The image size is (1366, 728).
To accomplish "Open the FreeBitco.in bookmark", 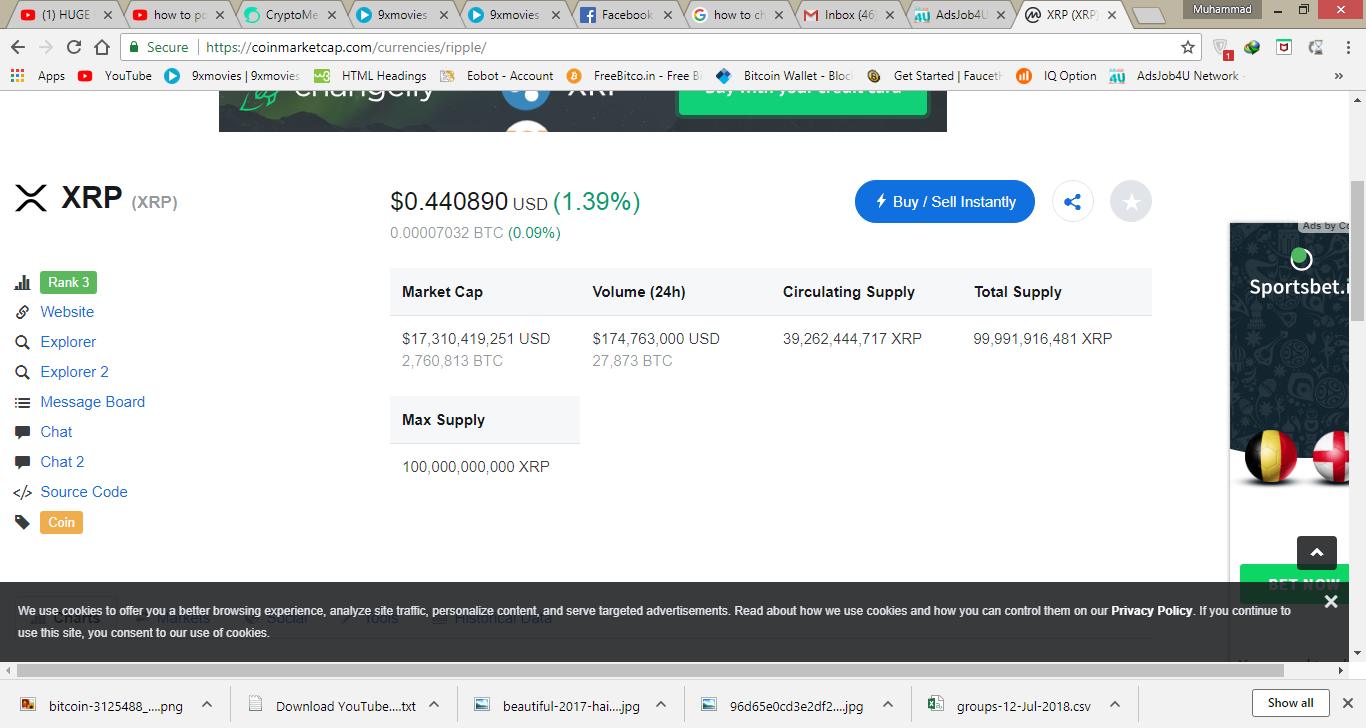I will point(634,76).
